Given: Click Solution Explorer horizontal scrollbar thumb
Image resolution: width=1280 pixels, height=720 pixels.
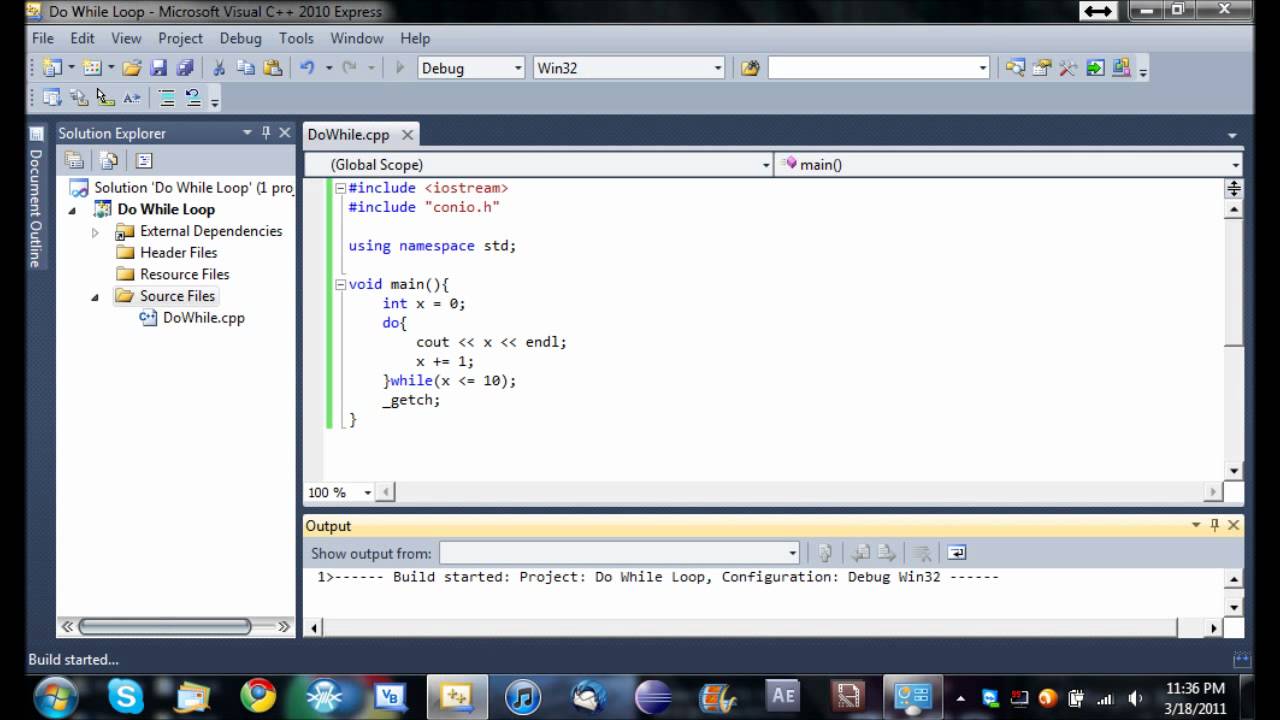Looking at the screenshot, I should pos(165,627).
